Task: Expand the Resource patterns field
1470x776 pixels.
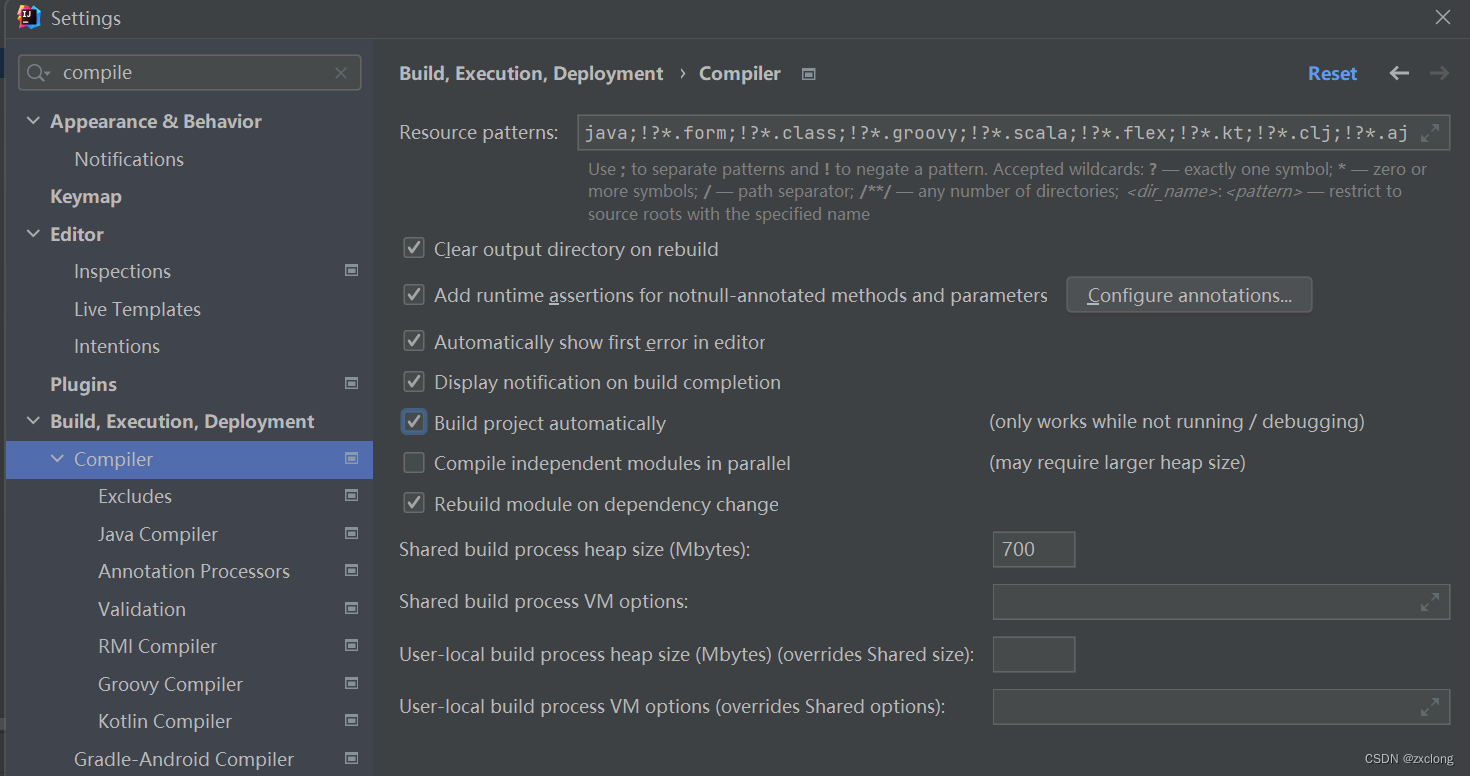Action: click(x=1430, y=132)
